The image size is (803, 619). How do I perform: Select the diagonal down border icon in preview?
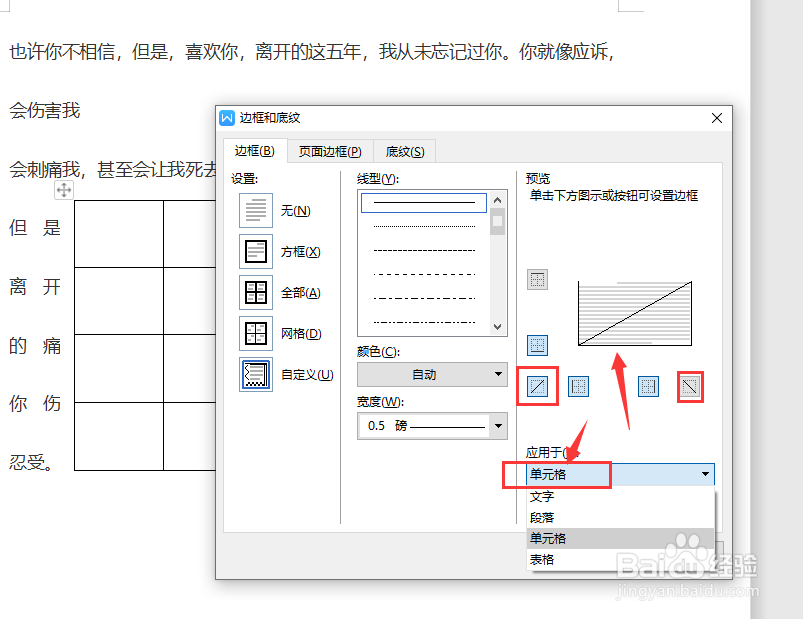tap(690, 386)
